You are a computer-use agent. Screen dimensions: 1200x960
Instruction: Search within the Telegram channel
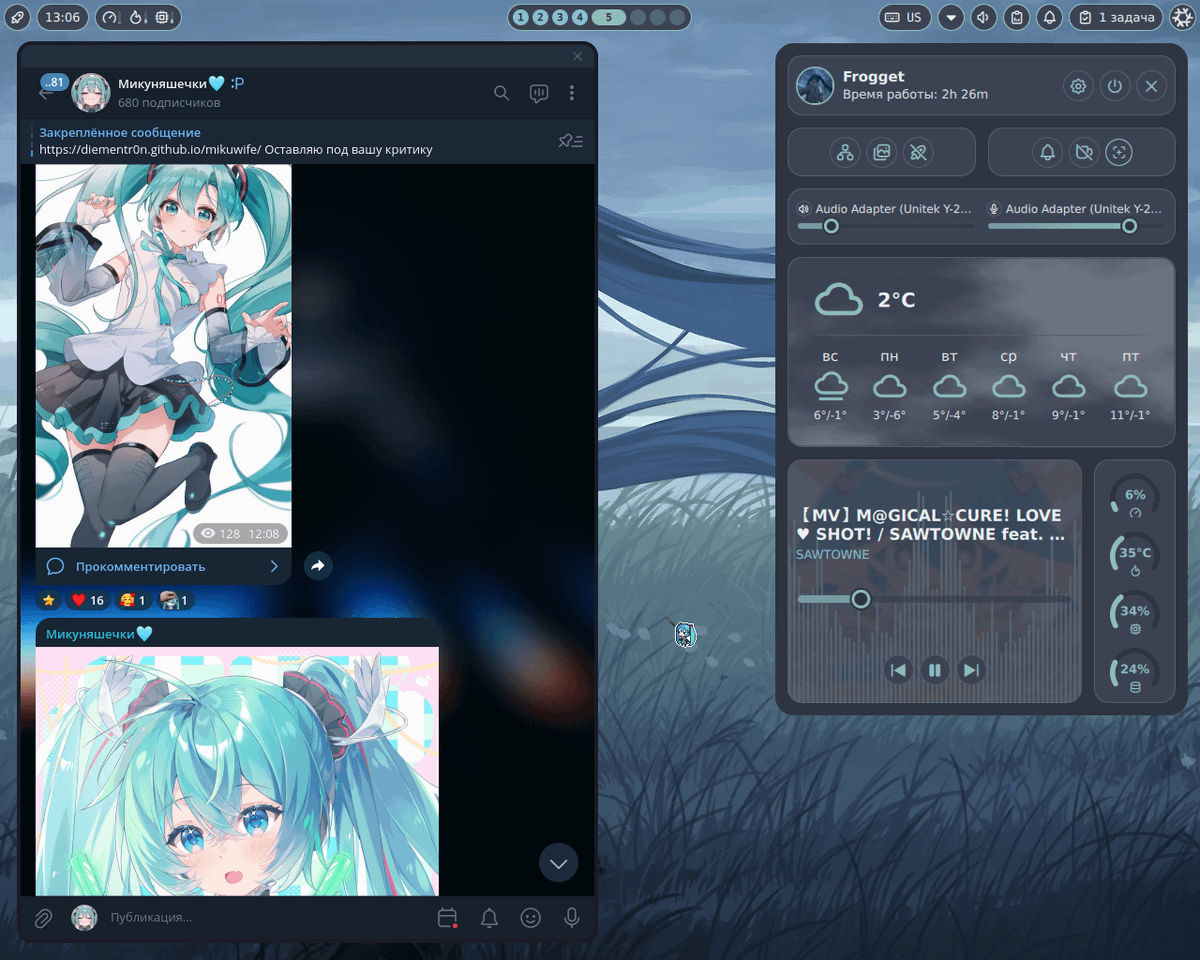coord(502,93)
